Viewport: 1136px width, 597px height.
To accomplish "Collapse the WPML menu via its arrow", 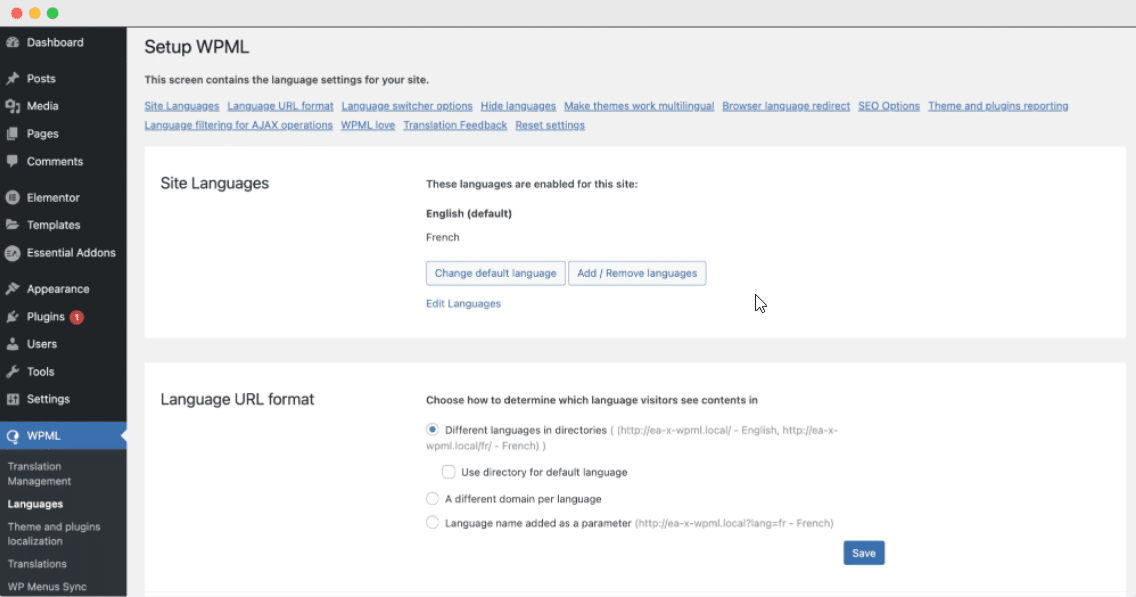I will coord(123,435).
